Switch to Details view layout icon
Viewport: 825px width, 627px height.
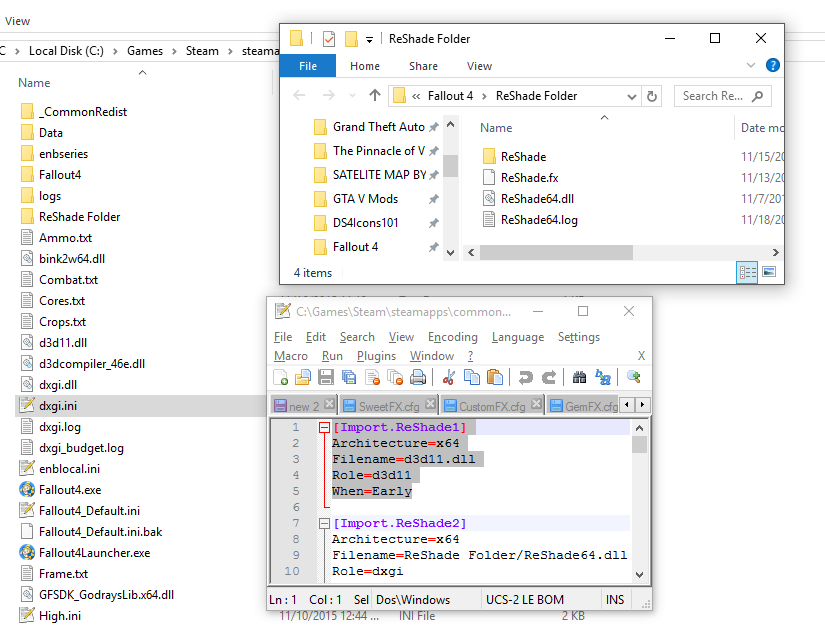[x=747, y=272]
